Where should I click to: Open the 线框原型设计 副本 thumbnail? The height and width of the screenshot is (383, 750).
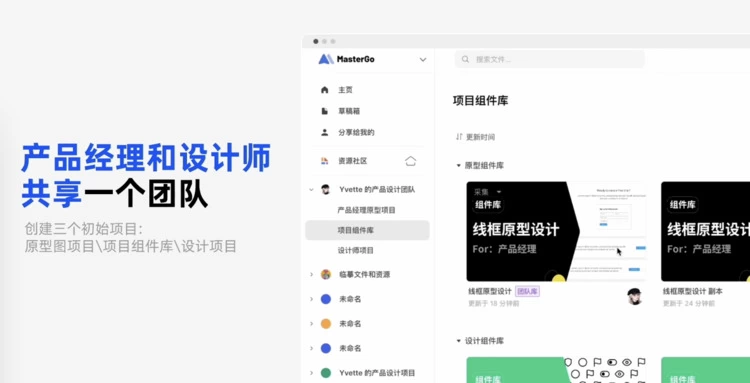[706, 231]
